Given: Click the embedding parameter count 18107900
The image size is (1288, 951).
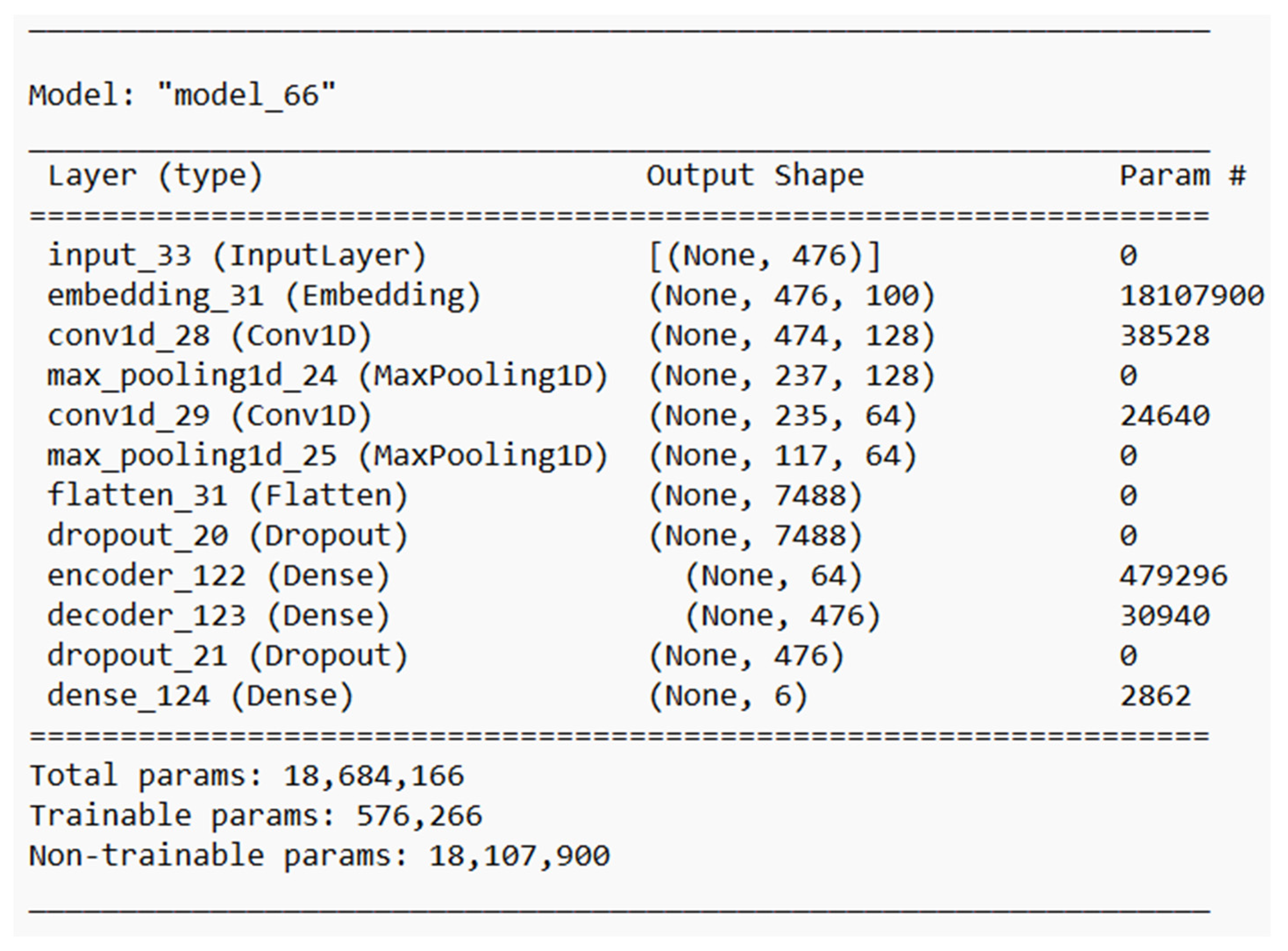Looking at the screenshot, I should 1191,296.
